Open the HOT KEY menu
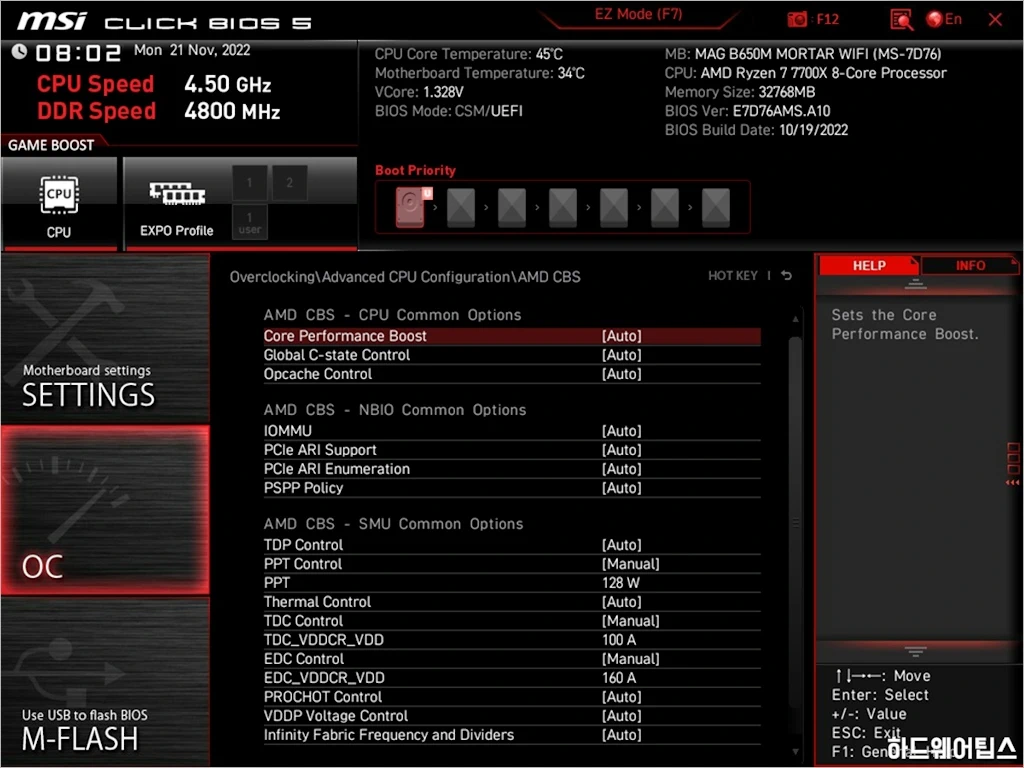Image resolution: width=1024 pixels, height=768 pixels. pyautogui.click(x=733, y=276)
